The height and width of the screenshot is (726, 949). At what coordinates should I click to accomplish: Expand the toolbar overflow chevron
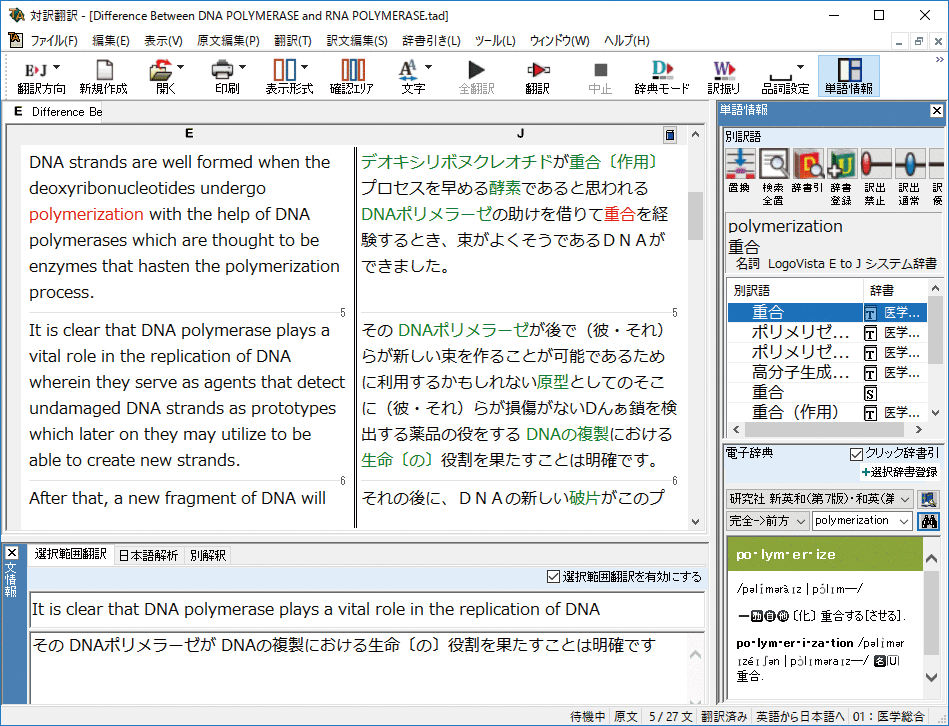coord(939,59)
